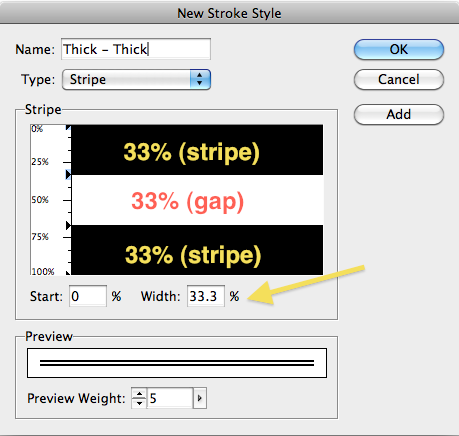Viewport: 459px width, 436px height.
Task: Increase Preview Weight with the up stepper arrow
Action: (x=139, y=393)
